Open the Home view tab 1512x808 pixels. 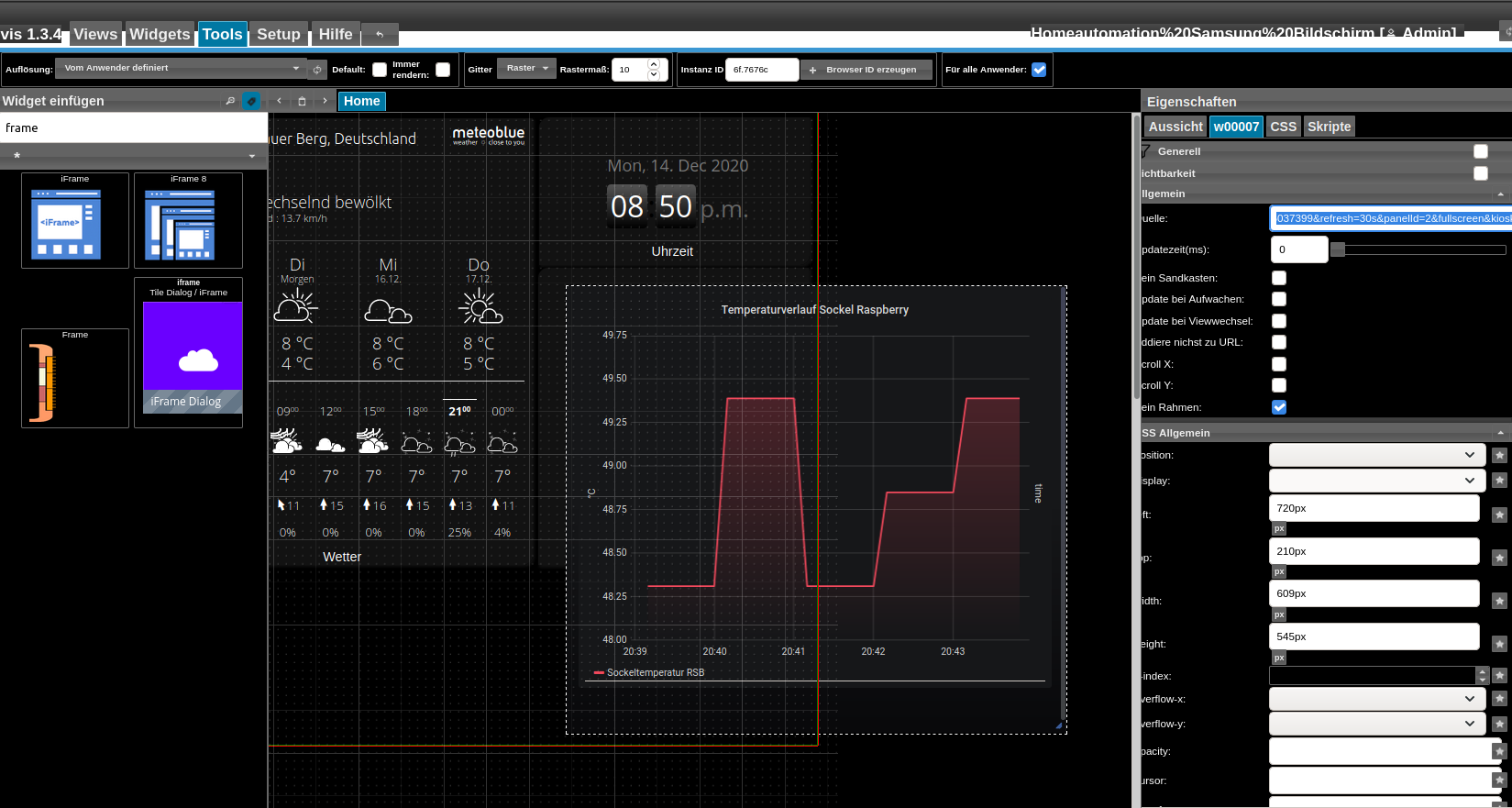pyautogui.click(x=361, y=101)
